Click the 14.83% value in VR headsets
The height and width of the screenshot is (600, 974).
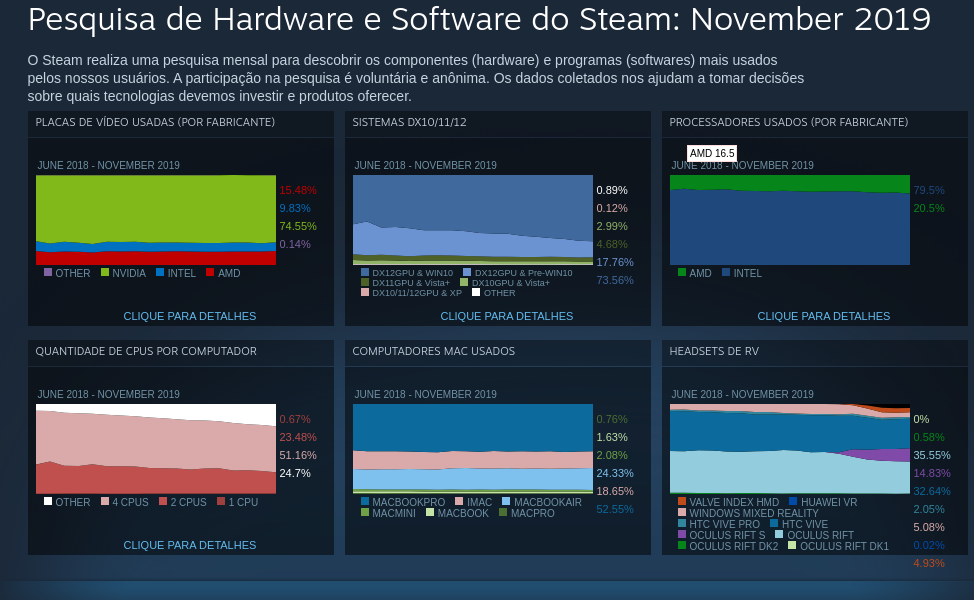coord(932,473)
